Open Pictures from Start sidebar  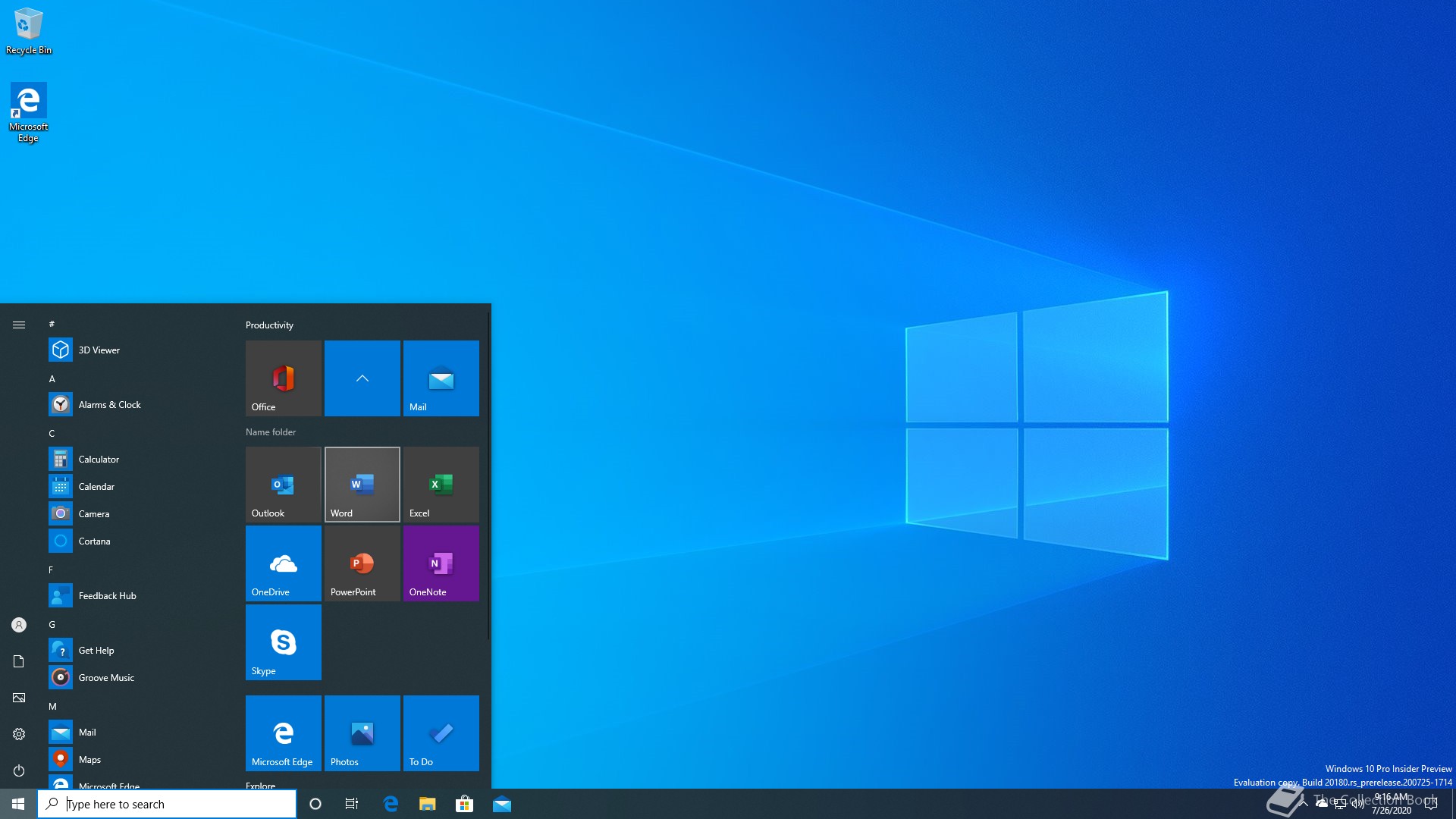(19, 698)
